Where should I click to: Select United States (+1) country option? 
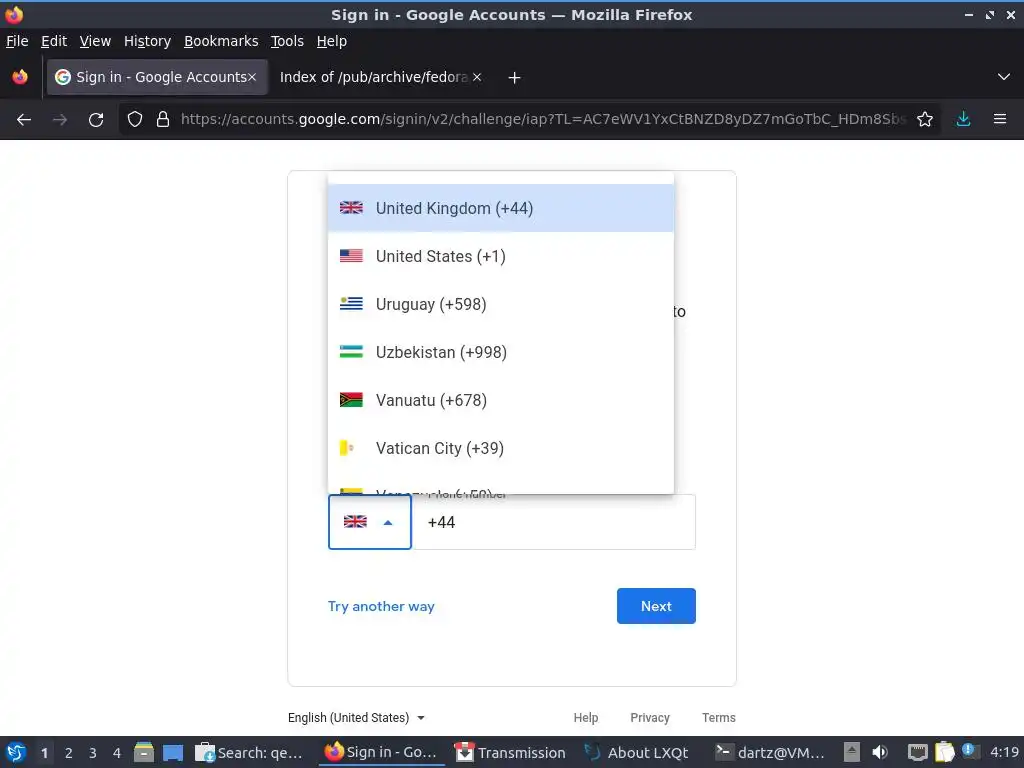tap(501, 256)
